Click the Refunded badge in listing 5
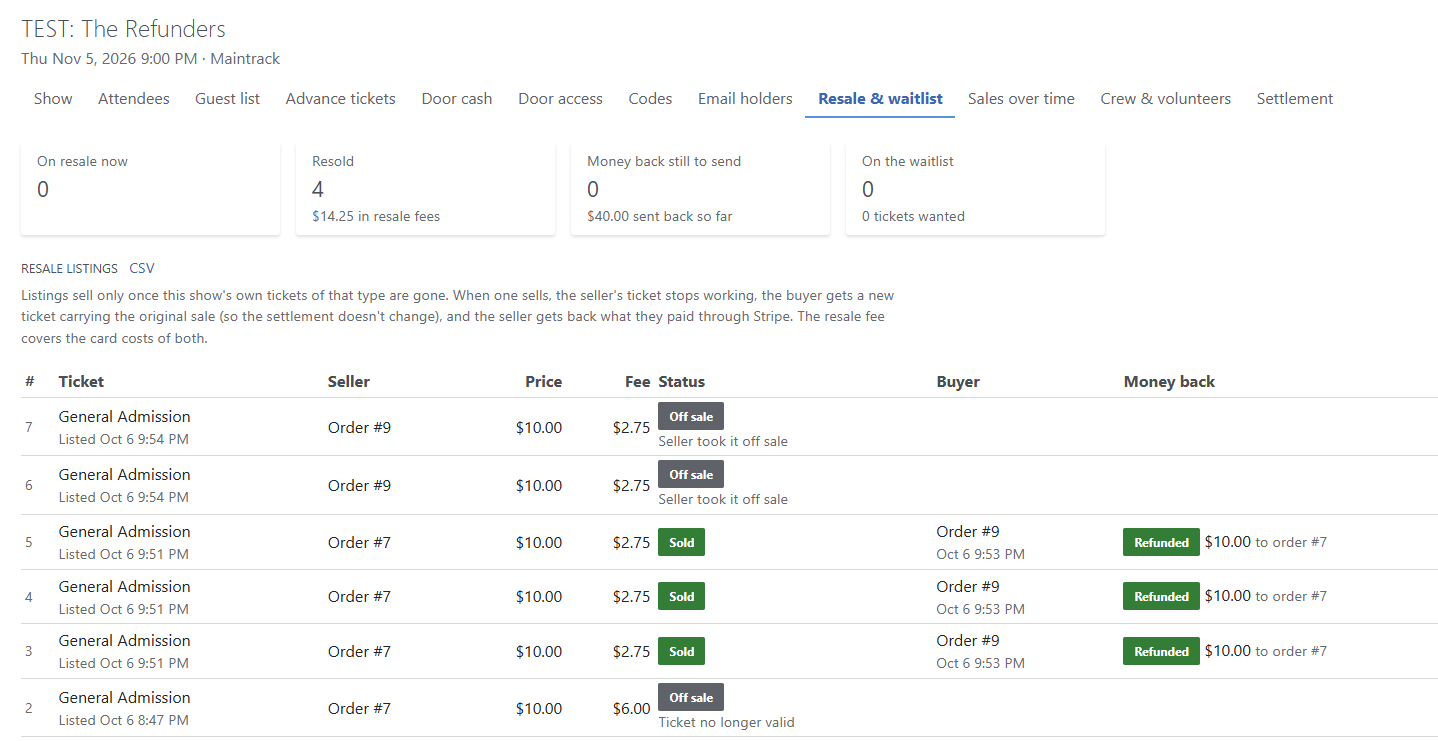The height and width of the screenshot is (741, 1438). tap(1161, 542)
